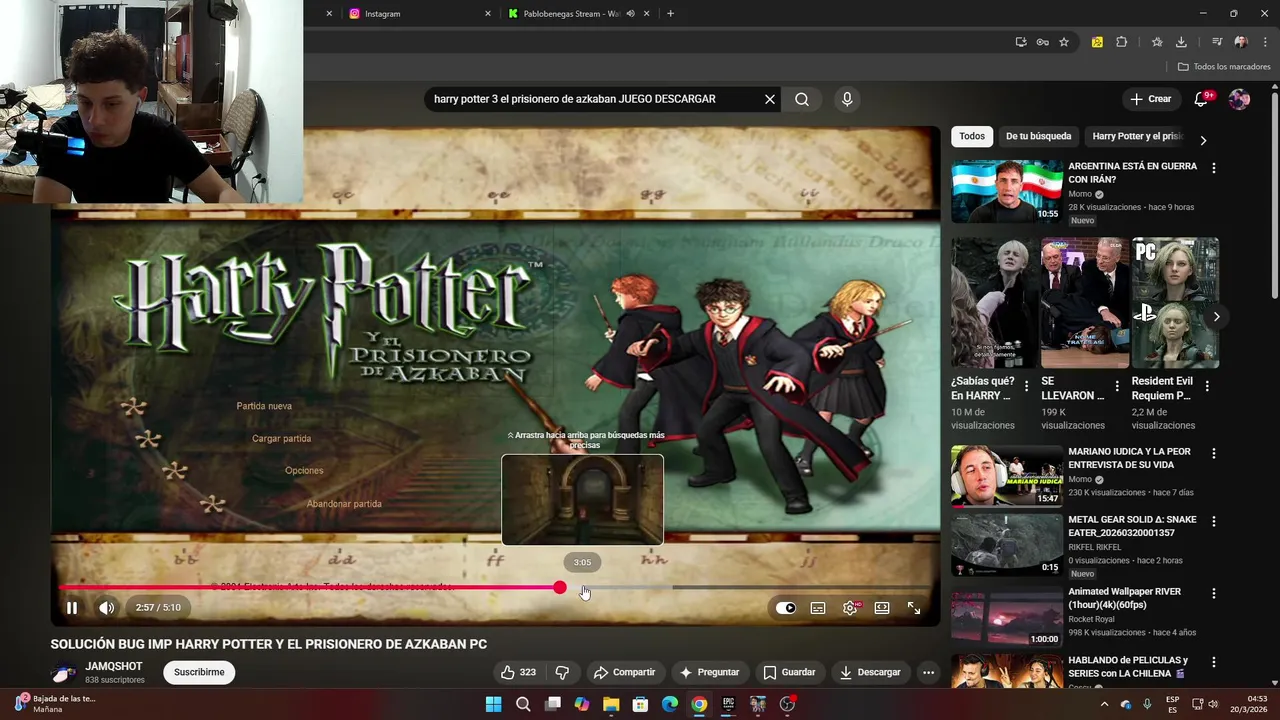1280x720 pixels.
Task: Open the Animated Wallpaper RIVER thumbnail
Action: coord(1007,616)
